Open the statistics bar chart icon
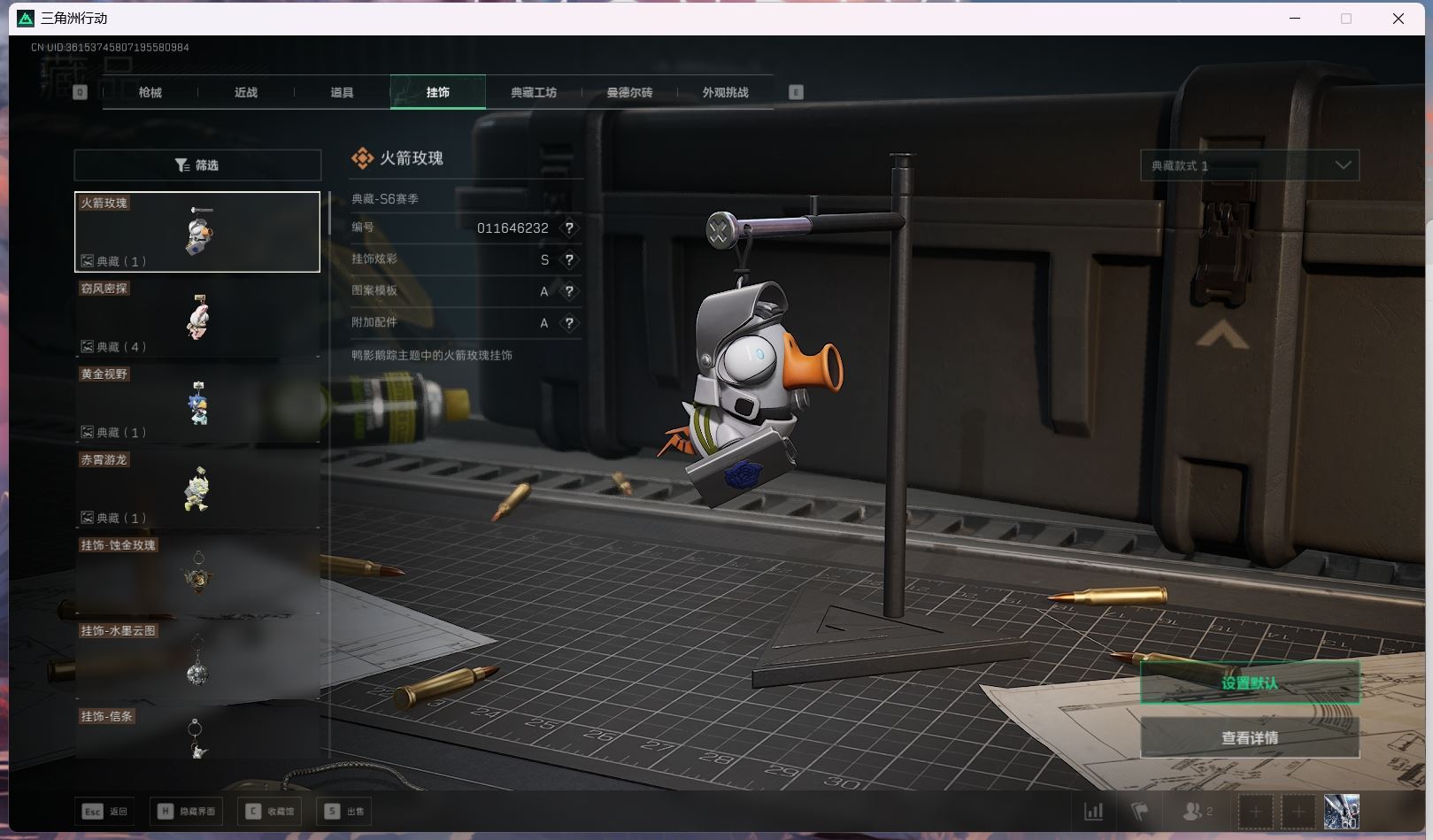Viewport: 1433px width, 840px height. tap(1094, 811)
